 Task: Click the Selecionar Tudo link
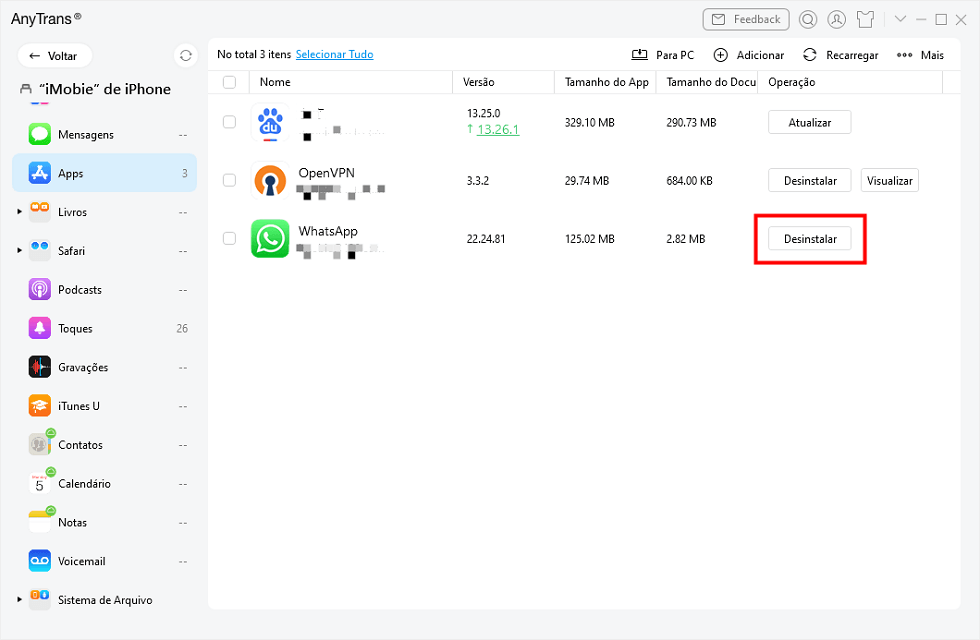point(334,54)
